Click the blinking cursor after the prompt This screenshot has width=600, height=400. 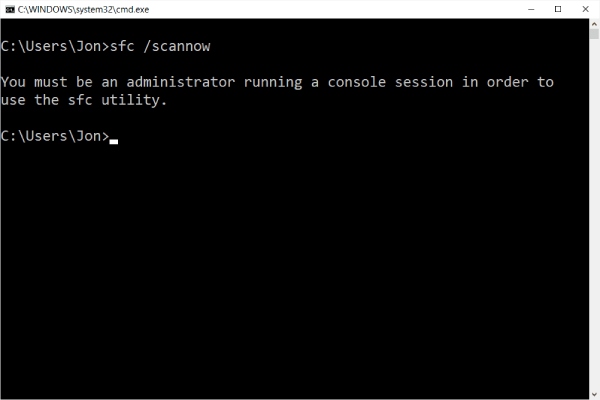(114, 141)
